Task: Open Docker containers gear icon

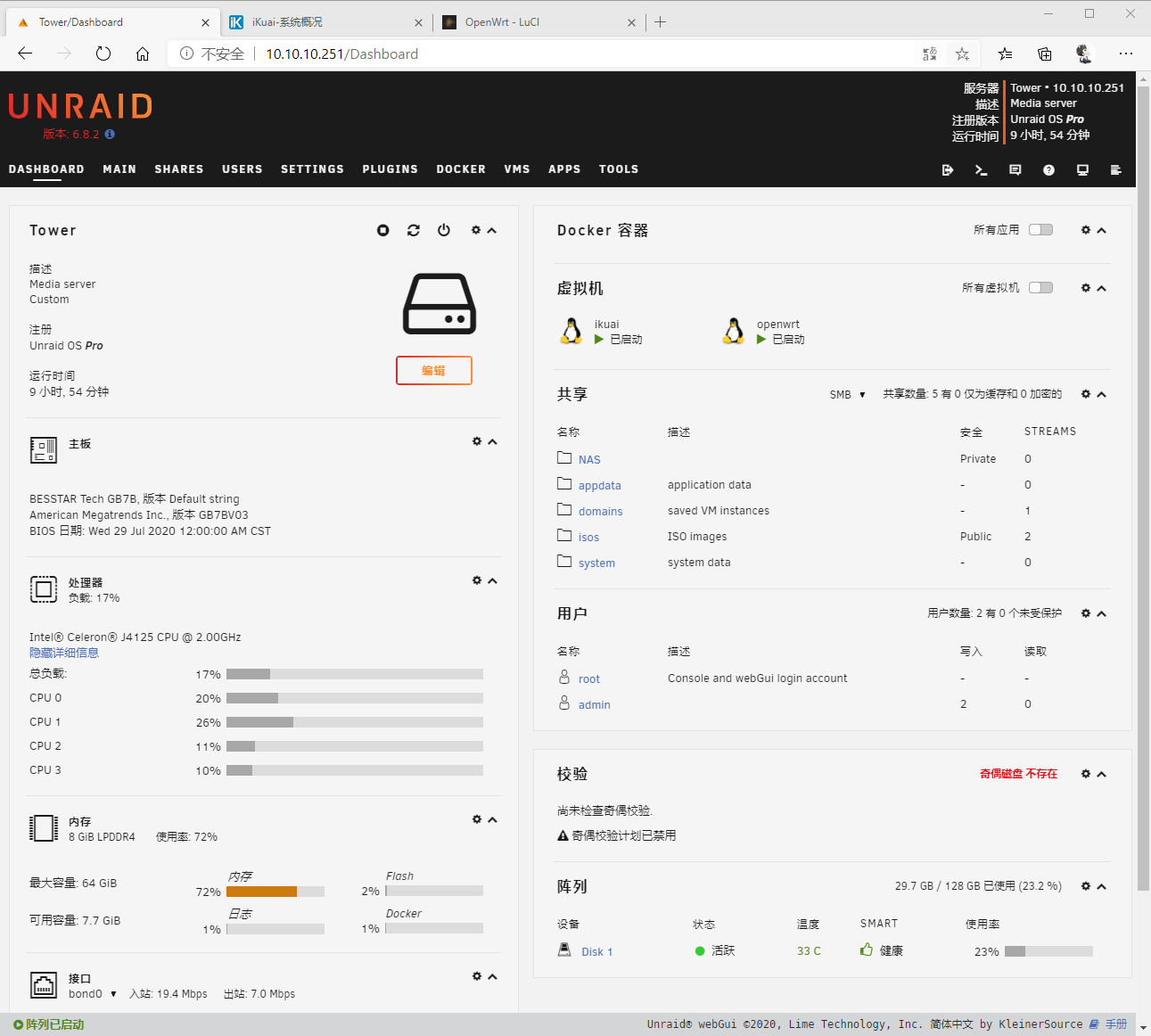Action: pos(1086,230)
